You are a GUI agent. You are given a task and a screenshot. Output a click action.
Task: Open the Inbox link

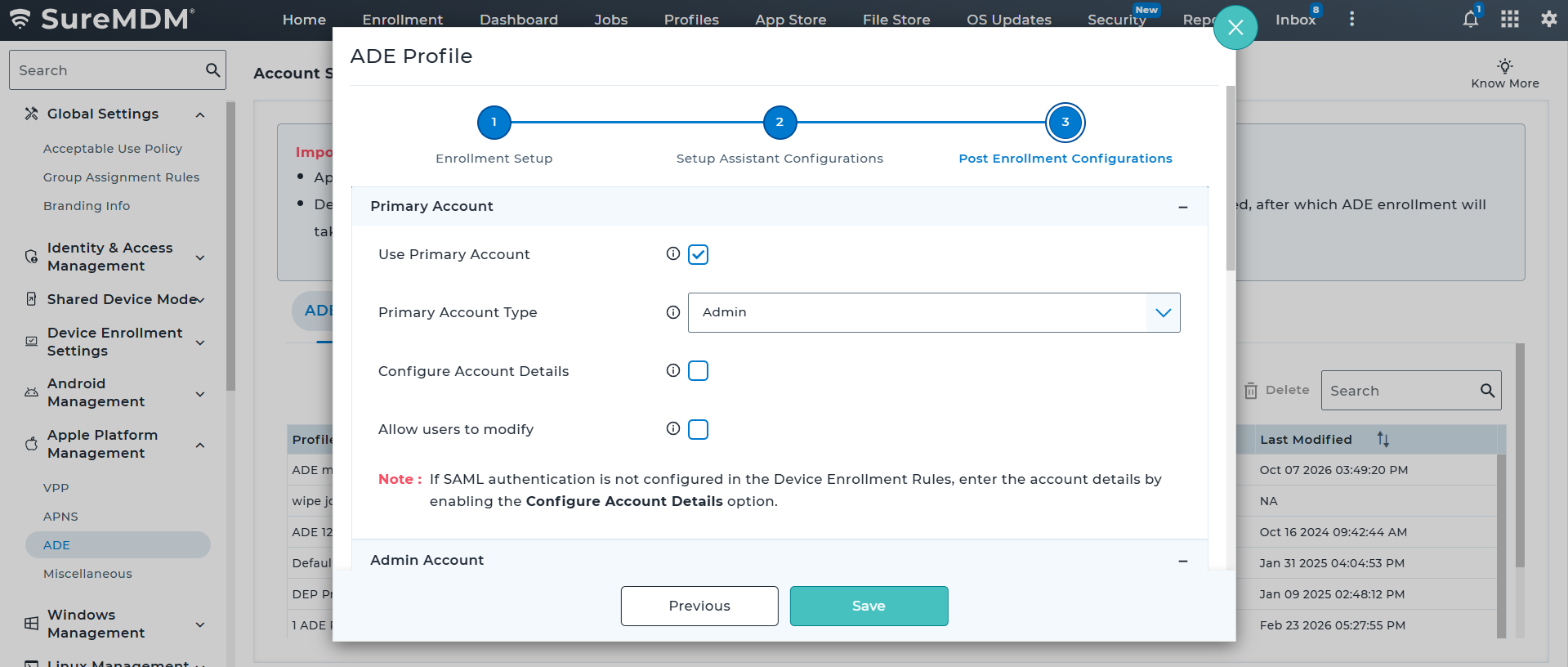(1296, 20)
